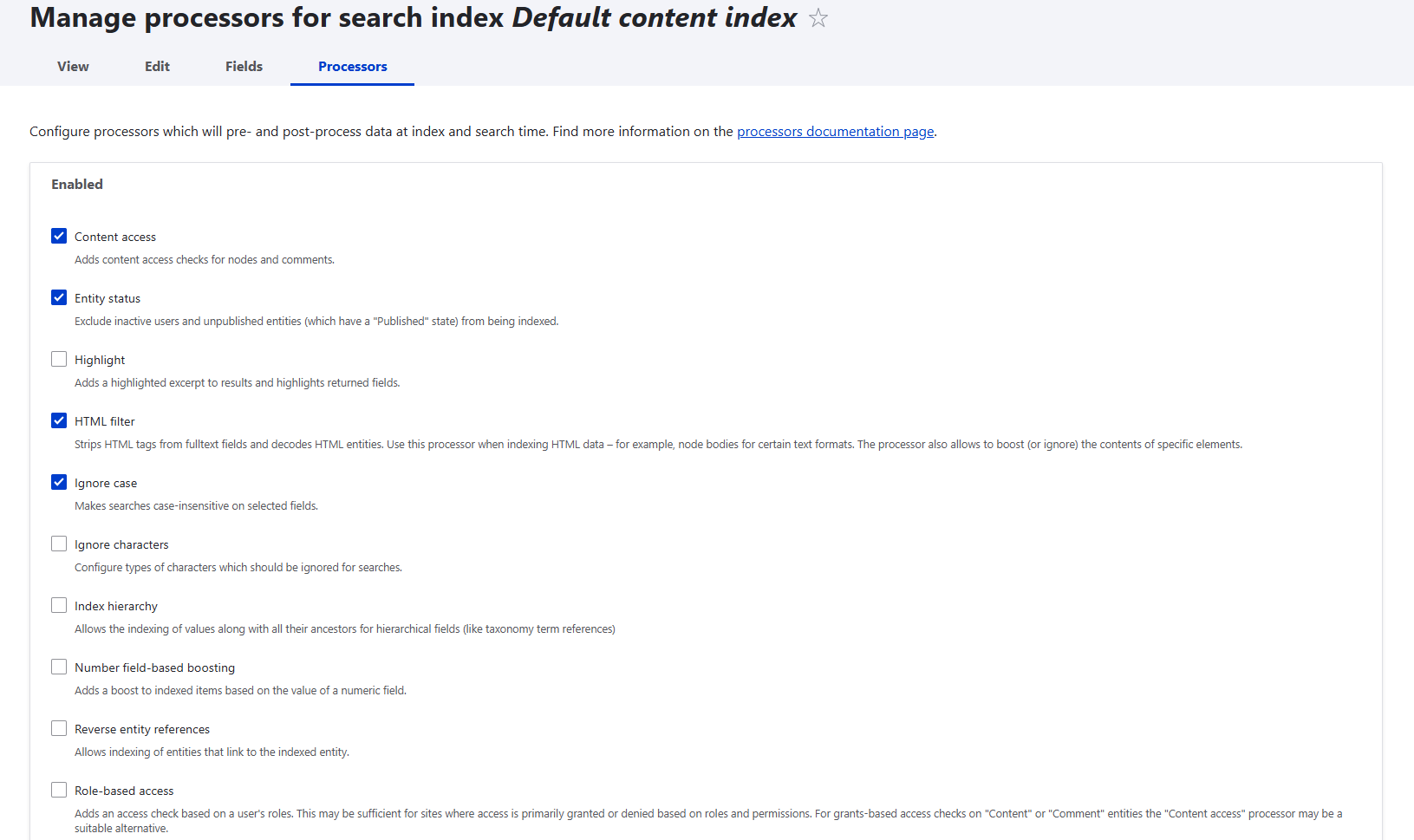Enable the Index hierarchy processor
The image size is (1414, 840).
point(58,604)
